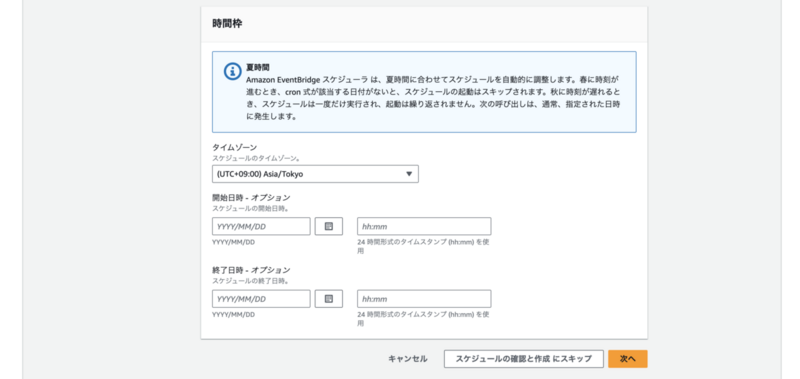Click the 時間枠 section heading
The height and width of the screenshot is (379, 800).
[x=227, y=24]
